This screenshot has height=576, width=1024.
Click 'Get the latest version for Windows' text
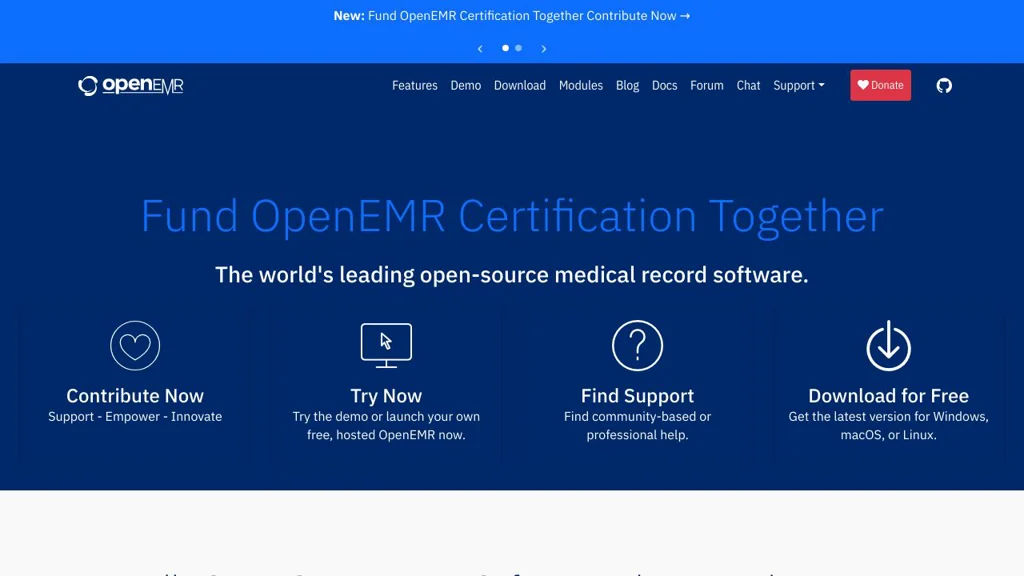pyautogui.click(x=888, y=417)
